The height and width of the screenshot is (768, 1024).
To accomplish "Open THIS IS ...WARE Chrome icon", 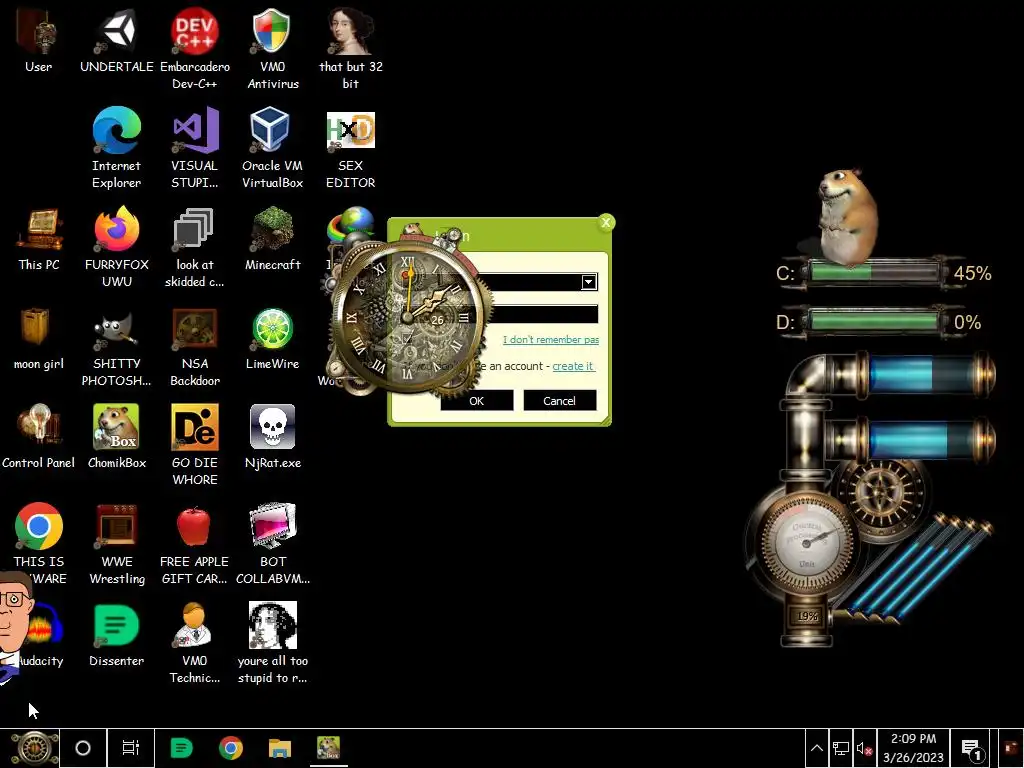I will [39, 526].
